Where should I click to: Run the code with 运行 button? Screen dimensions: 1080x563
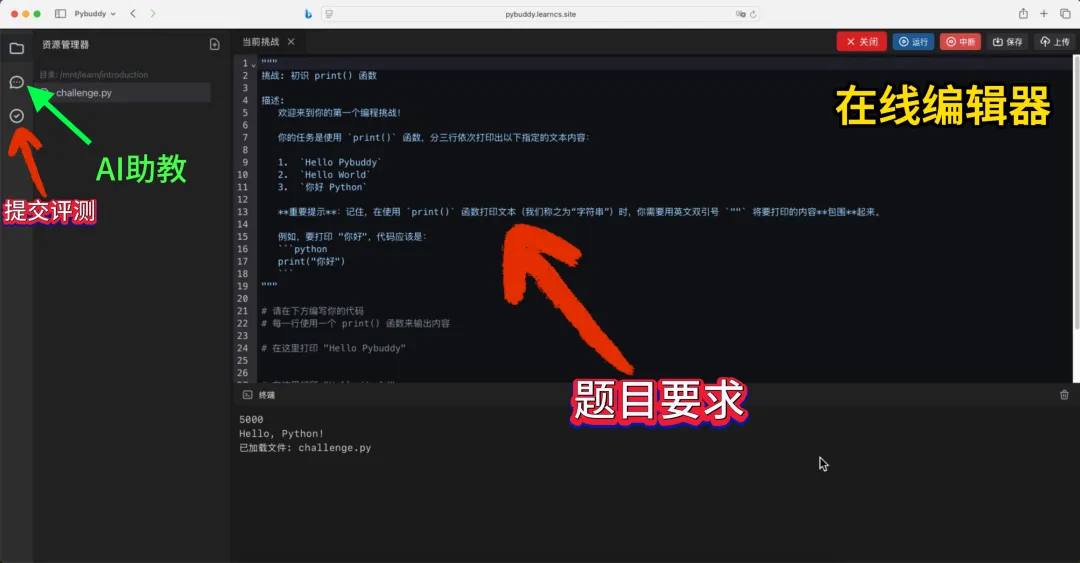click(913, 42)
